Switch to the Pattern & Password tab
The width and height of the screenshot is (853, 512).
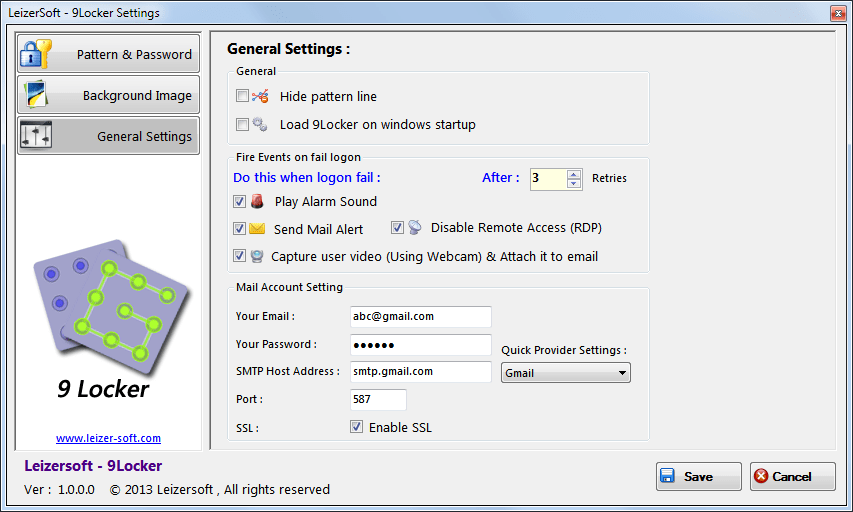(x=108, y=54)
